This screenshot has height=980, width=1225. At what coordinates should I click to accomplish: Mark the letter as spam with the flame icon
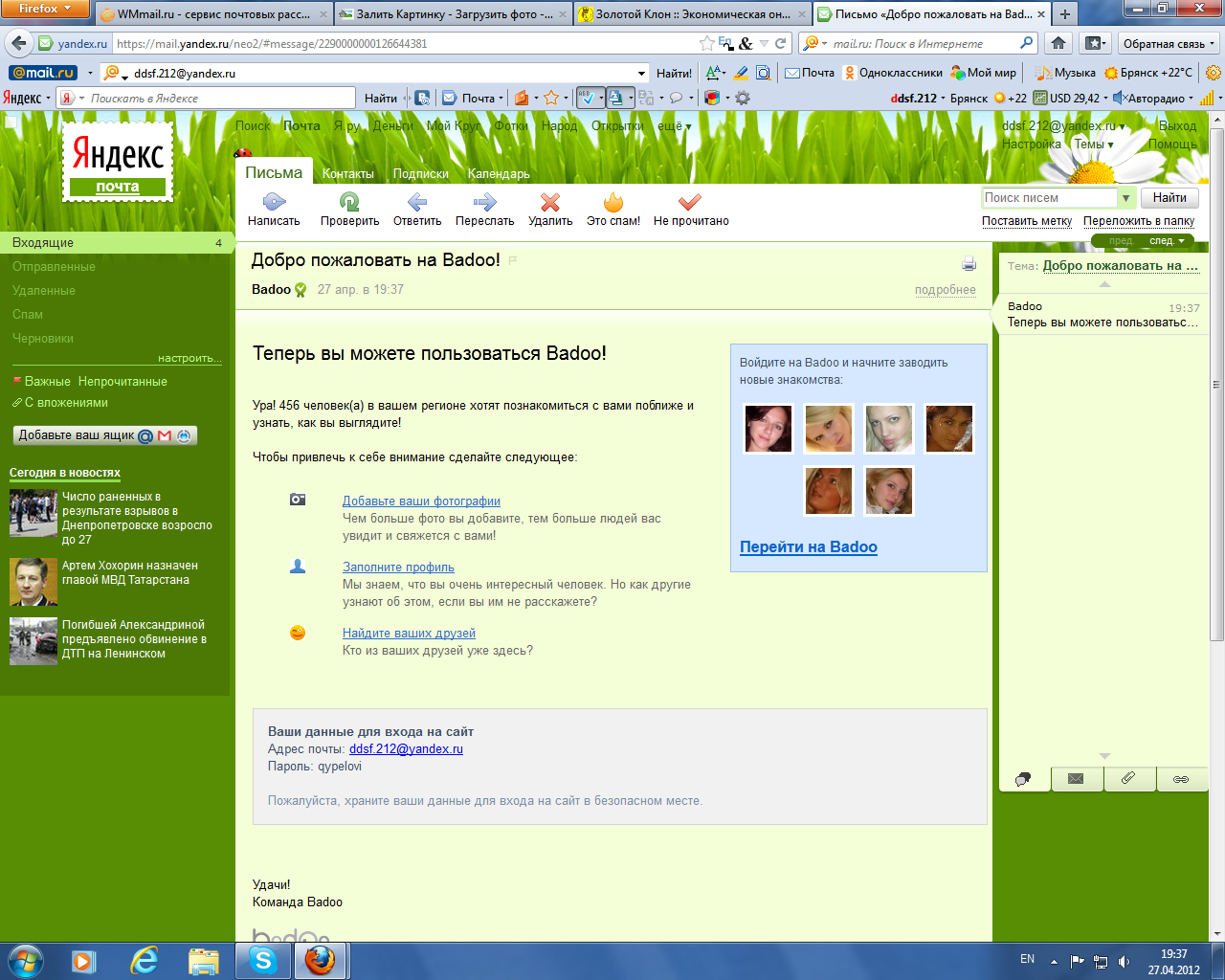click(613, 202)
